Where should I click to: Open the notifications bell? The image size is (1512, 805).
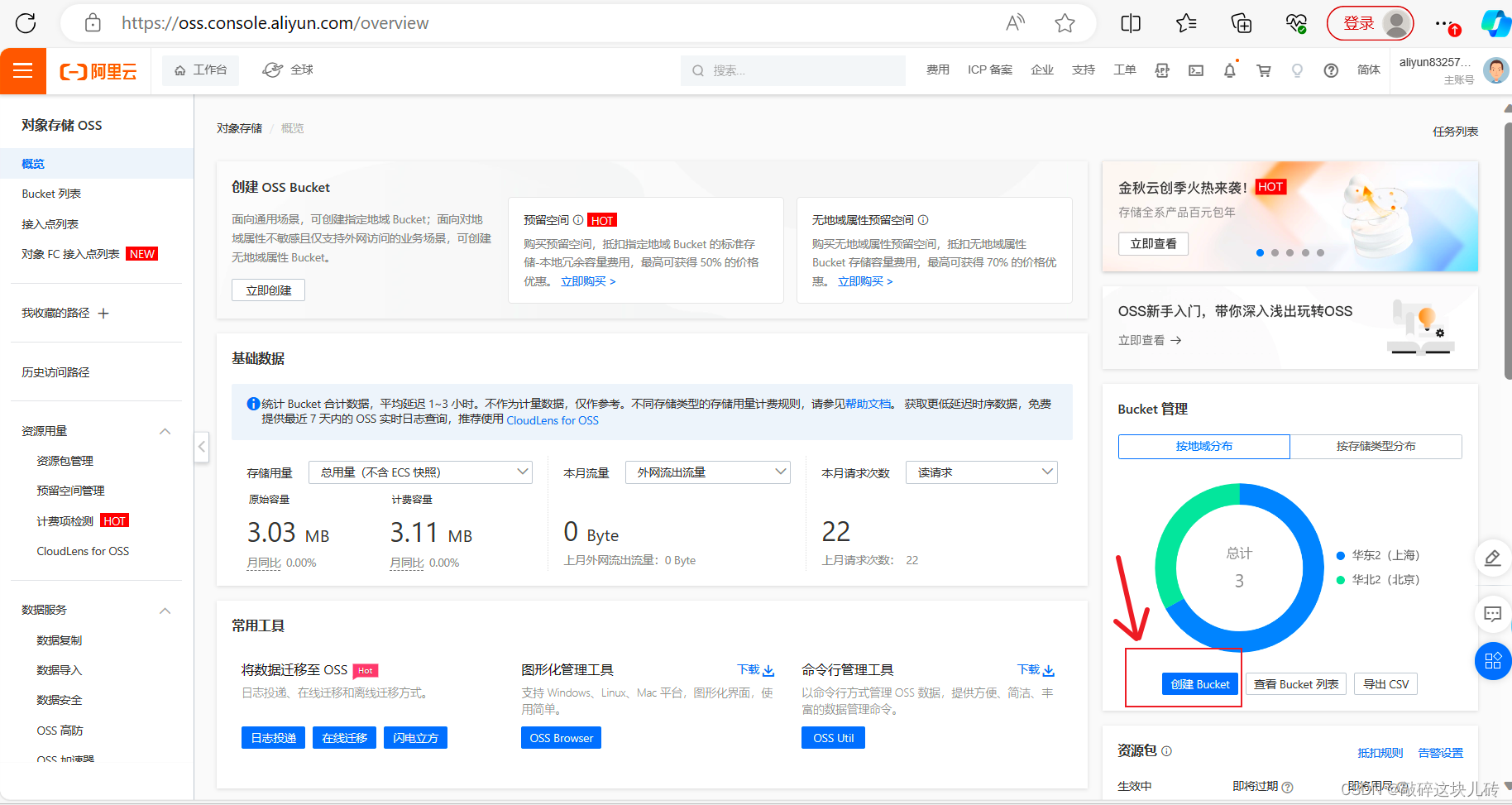point(1230,70)
